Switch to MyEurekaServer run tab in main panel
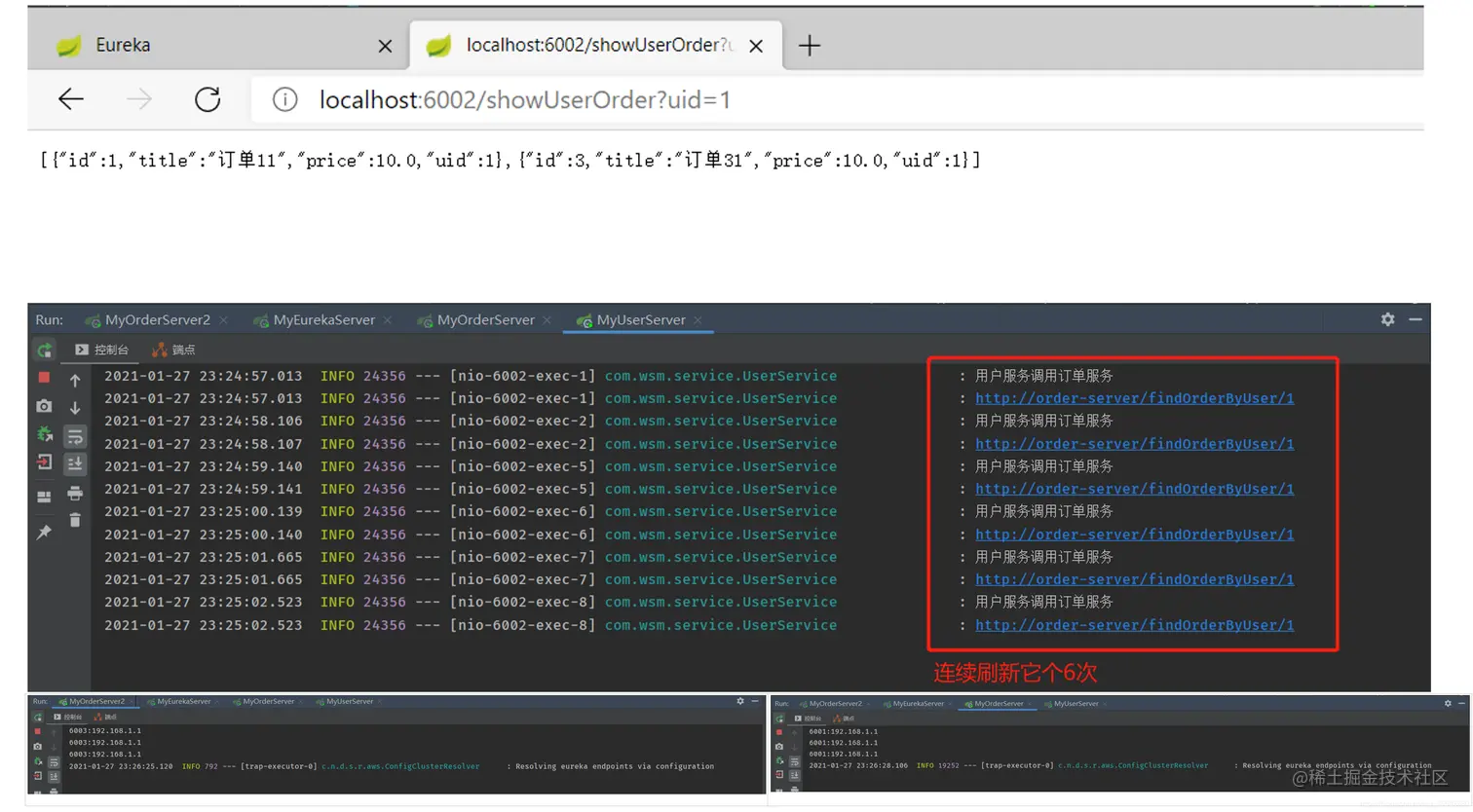Screen dimensions: 1473x812 pyautogui.click(x=323, y=319)
